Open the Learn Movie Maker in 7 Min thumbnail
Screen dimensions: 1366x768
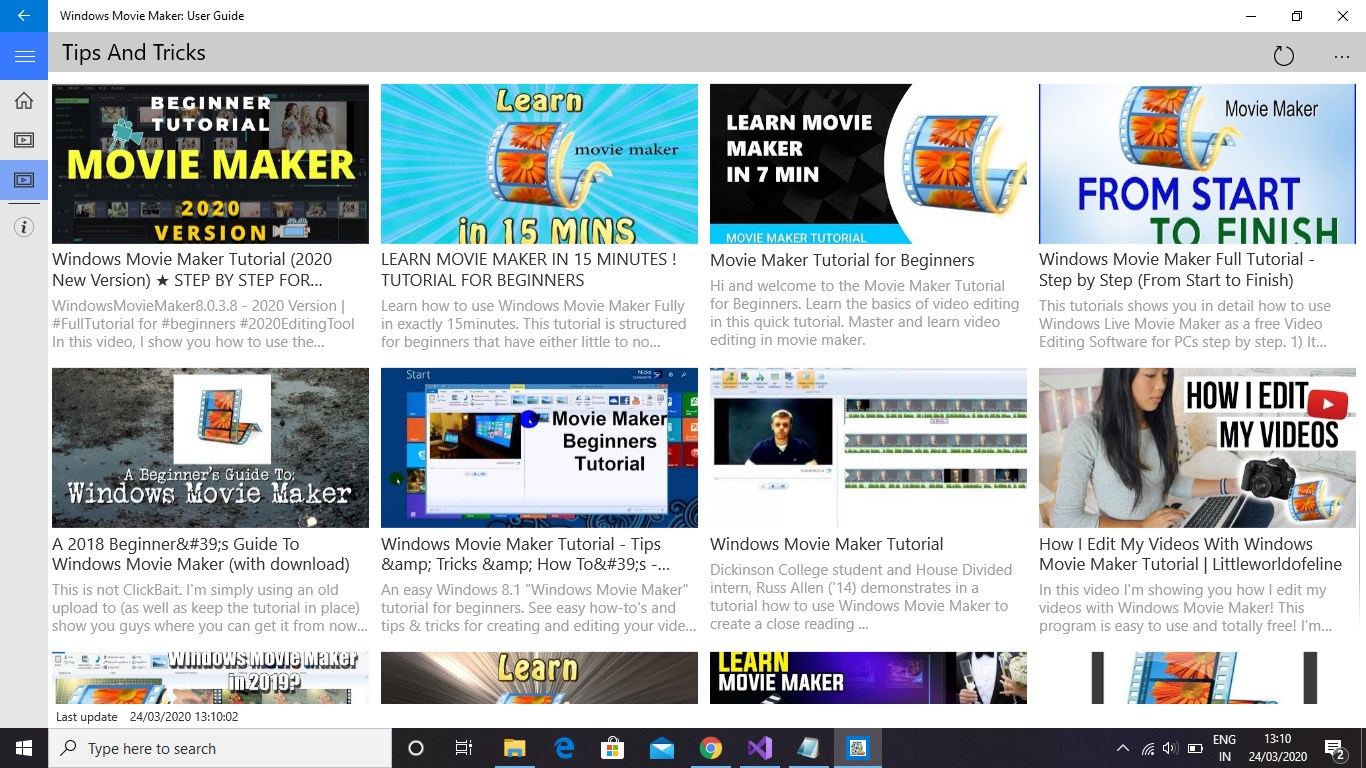coord(868,164)
